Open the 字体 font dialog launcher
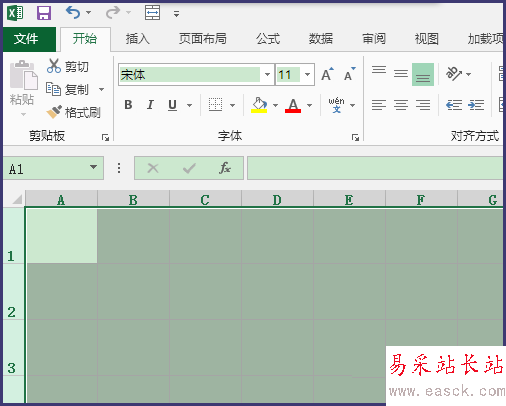The image size is (506, 406). pos(355,137)
